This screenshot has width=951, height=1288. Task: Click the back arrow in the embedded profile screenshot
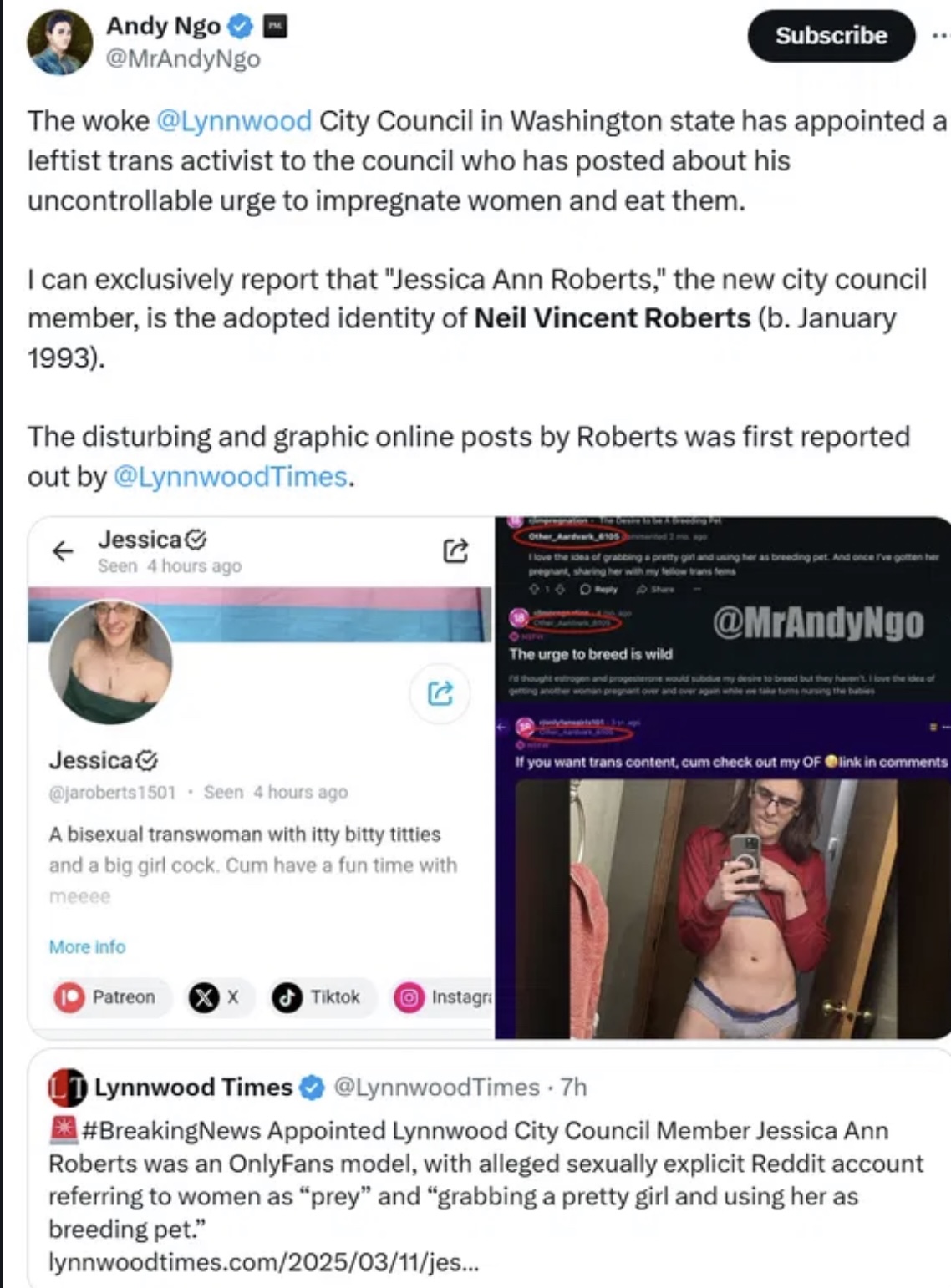pos(64,550)
